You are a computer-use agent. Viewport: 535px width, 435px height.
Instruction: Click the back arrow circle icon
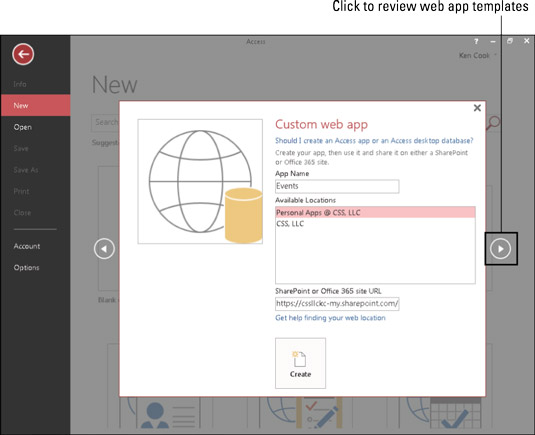(x=23, y=54)
